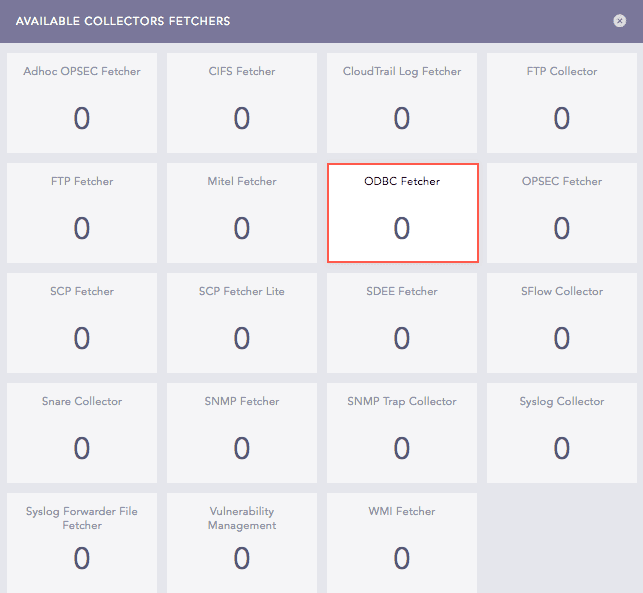The image size is (643, 593).
Task: Click the SFlow Collector tile
Action: pos(562,323)
